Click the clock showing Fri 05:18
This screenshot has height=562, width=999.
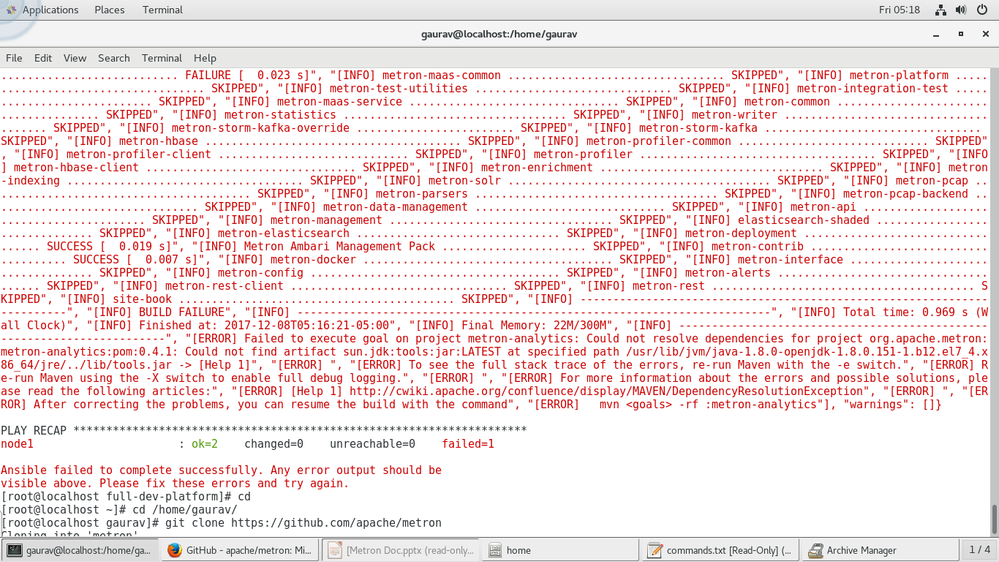click(x=899, y=10)
